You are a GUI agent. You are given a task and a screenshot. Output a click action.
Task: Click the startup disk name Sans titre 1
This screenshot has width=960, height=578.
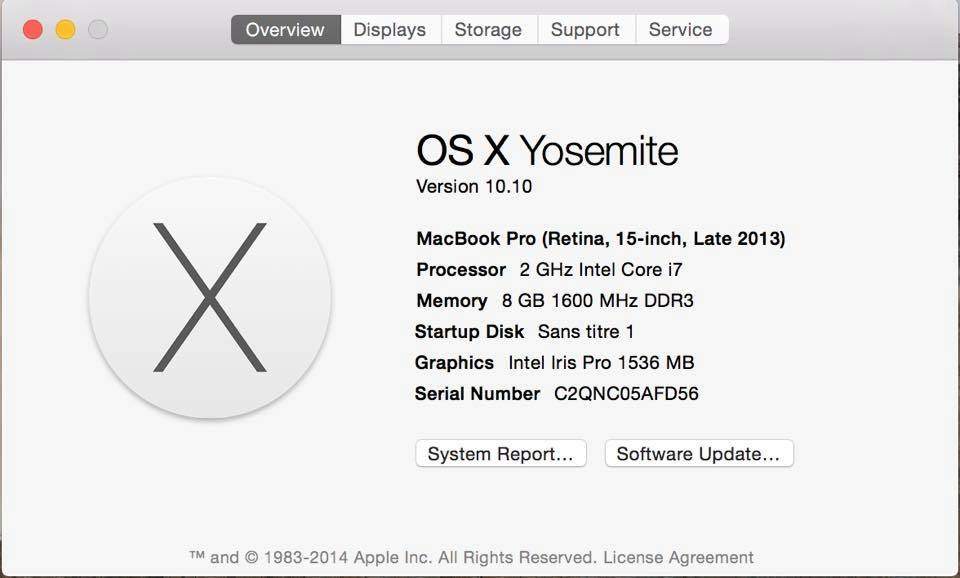pyautogui.click(x=586, y=331)
